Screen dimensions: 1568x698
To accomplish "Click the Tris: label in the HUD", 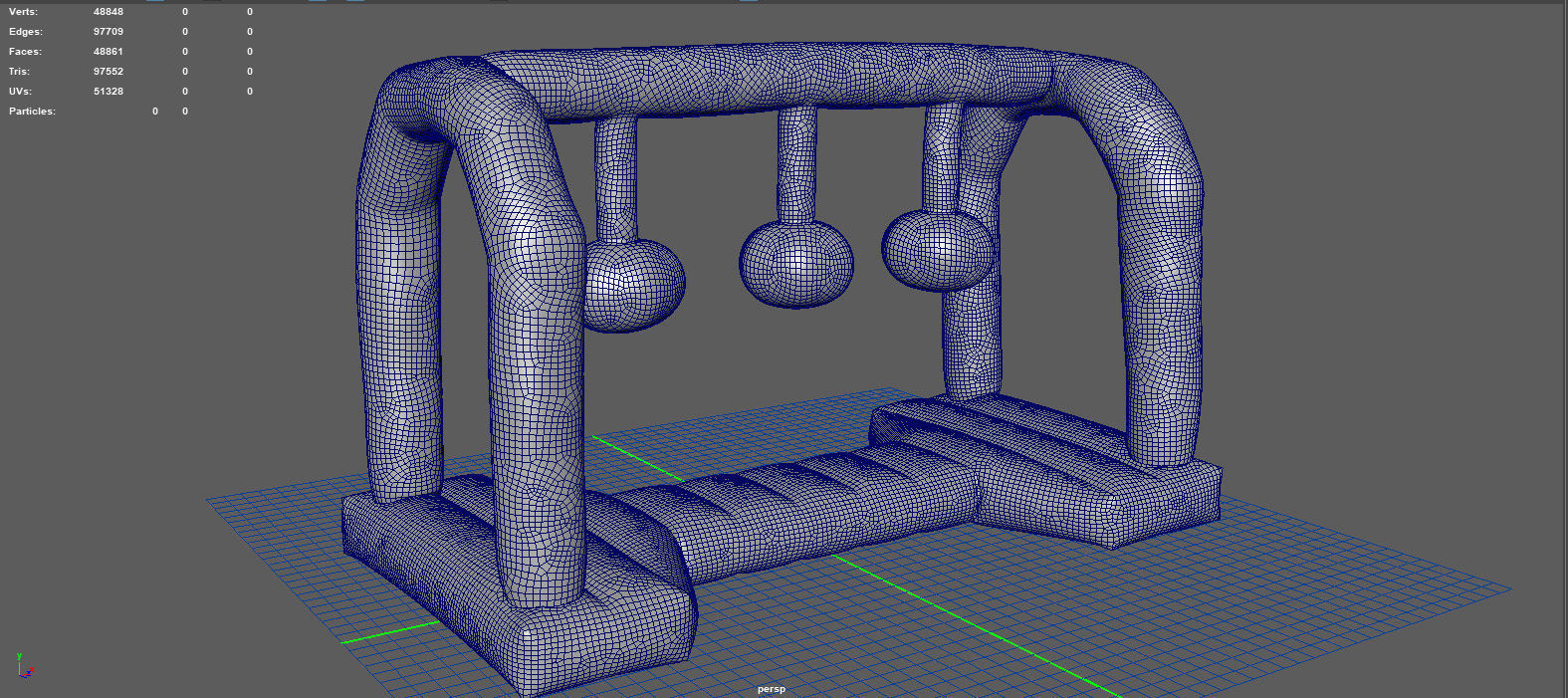I will 19,72.
